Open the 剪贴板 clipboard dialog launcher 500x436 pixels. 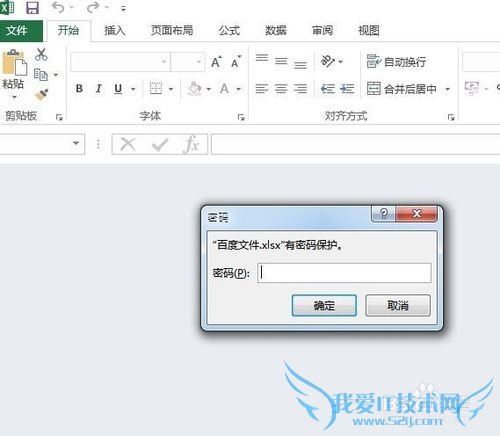pyautogui.click(x=59, y=117)
